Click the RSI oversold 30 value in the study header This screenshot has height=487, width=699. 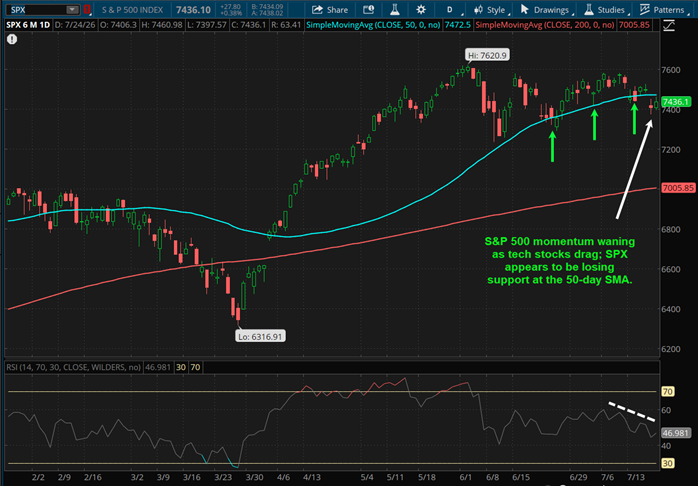click(x=181, y=367)
